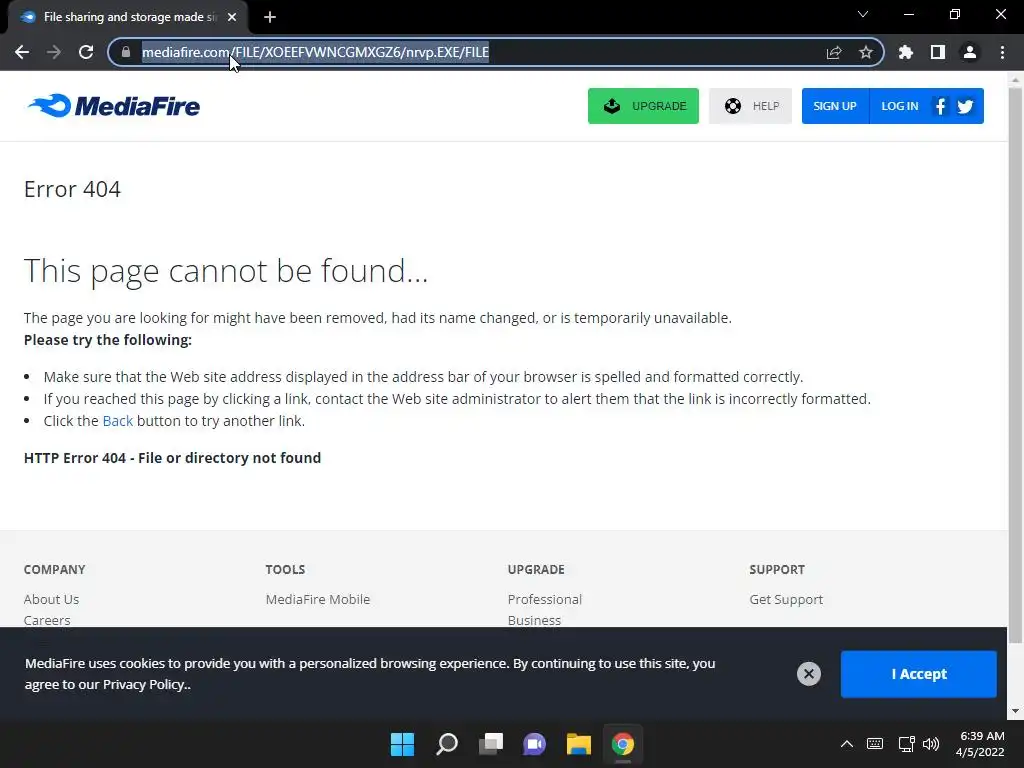Click the scrollbar down arrow
This screenshot has width=1024, height=768.
point(1015,711)
